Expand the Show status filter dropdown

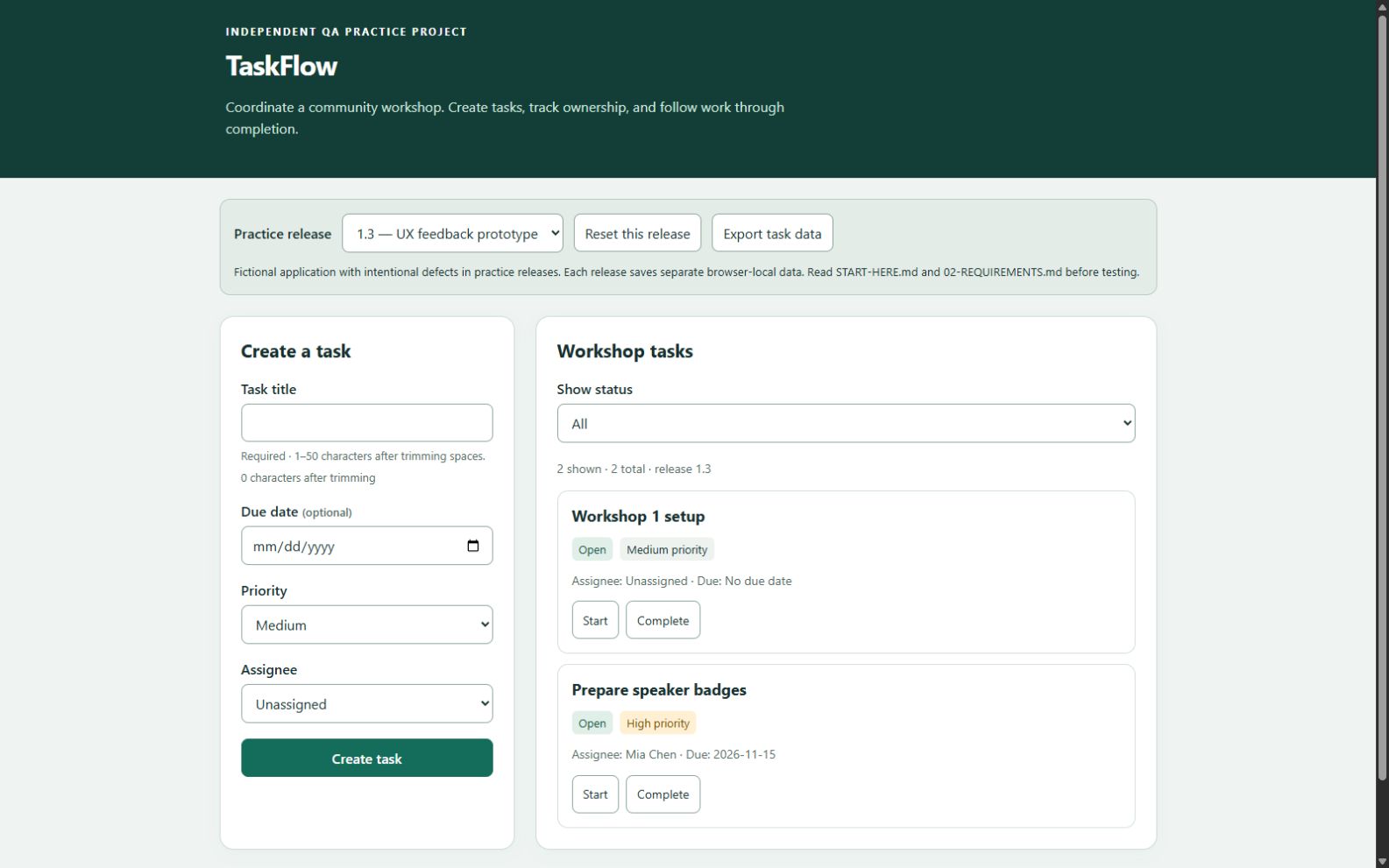pyautogui.click(x=846, y=423)
